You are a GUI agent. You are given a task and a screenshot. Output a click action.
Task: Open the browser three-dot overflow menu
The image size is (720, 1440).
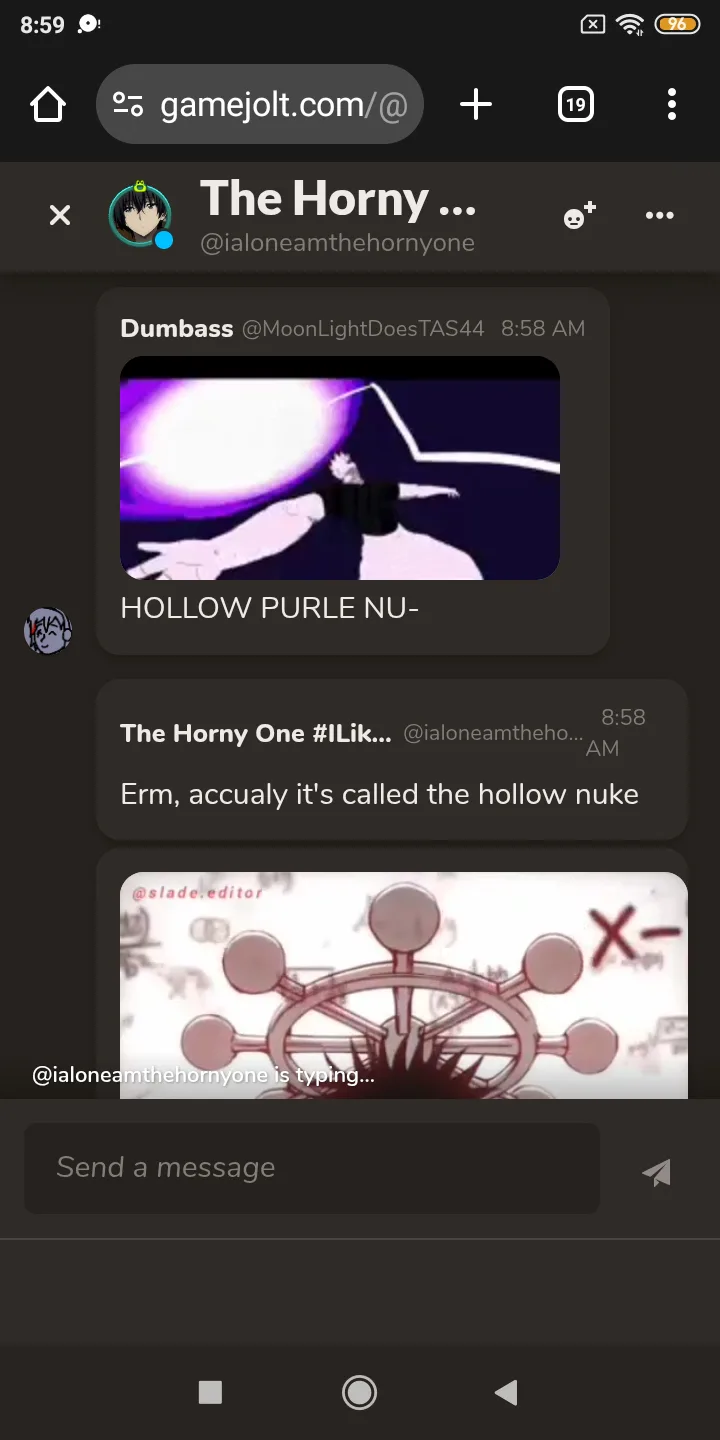pyautogui.click(x=671, y=104)
